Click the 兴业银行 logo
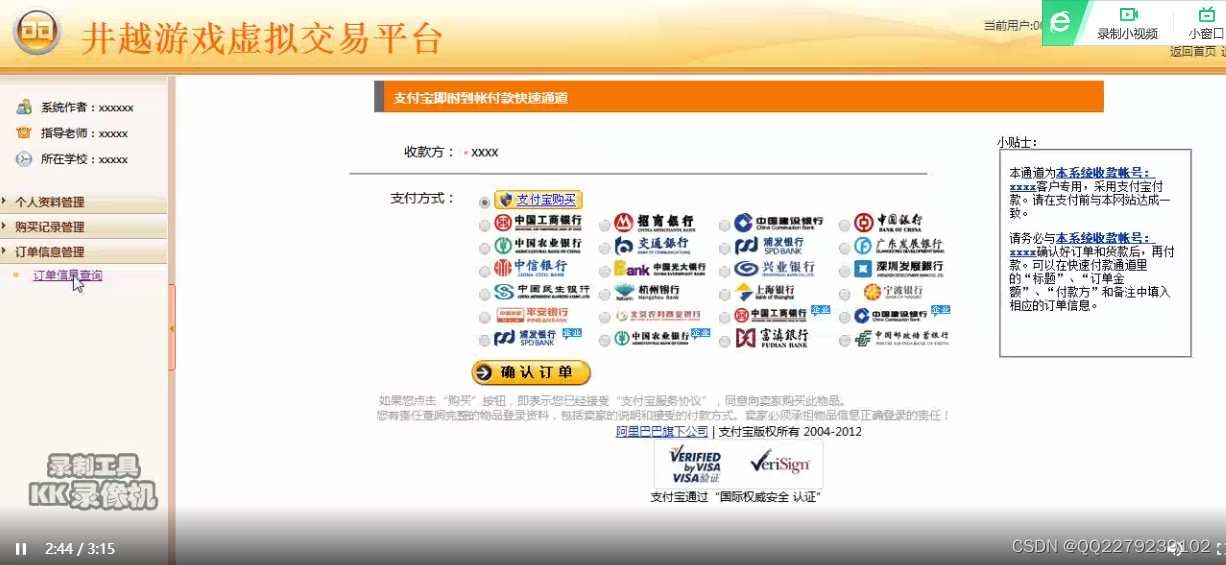Image resolution: width=1226 pixels, height=565 pixels. pyautogui.click(x=775, y=269)
